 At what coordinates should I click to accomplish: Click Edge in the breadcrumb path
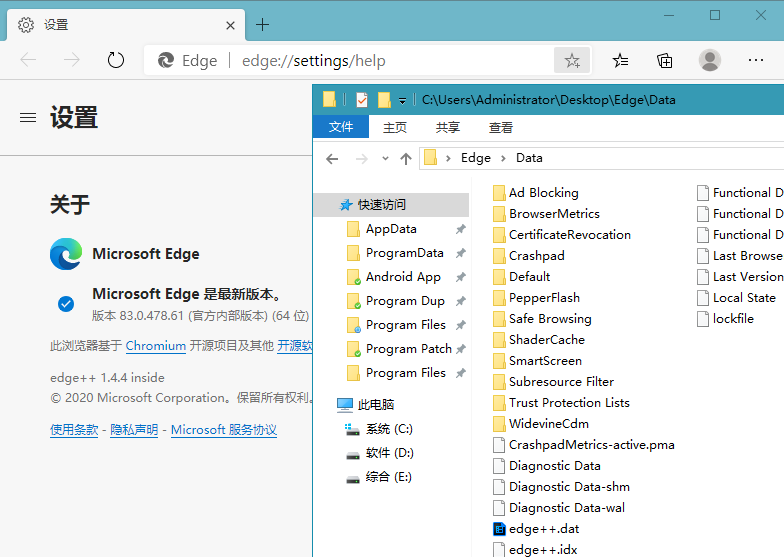click(476, 158)
